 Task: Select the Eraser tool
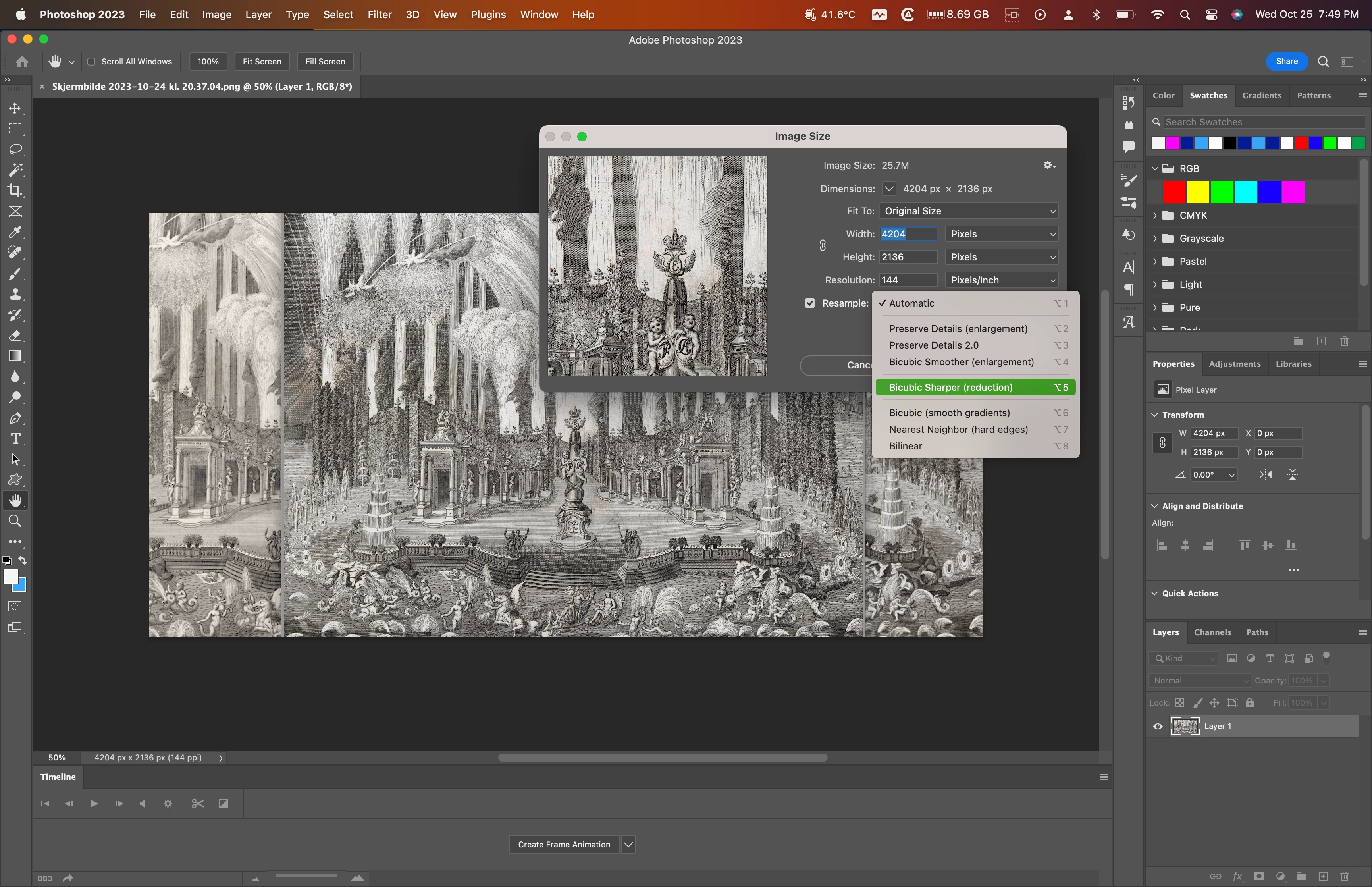pyautogui.click(x=15, y=336)
